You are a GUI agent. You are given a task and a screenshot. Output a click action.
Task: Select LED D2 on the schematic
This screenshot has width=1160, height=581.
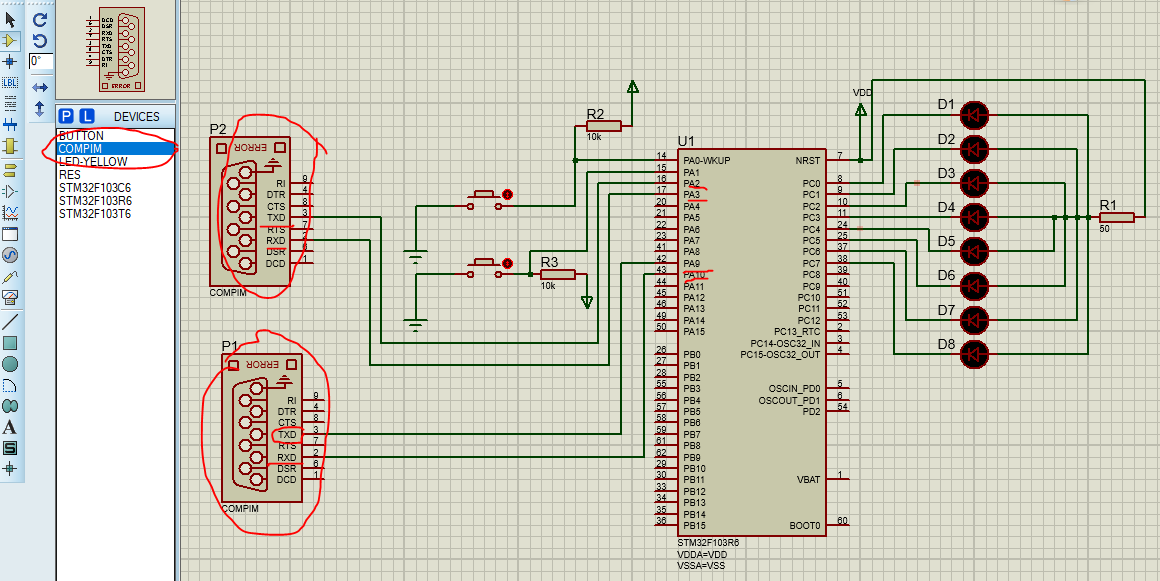974,149
